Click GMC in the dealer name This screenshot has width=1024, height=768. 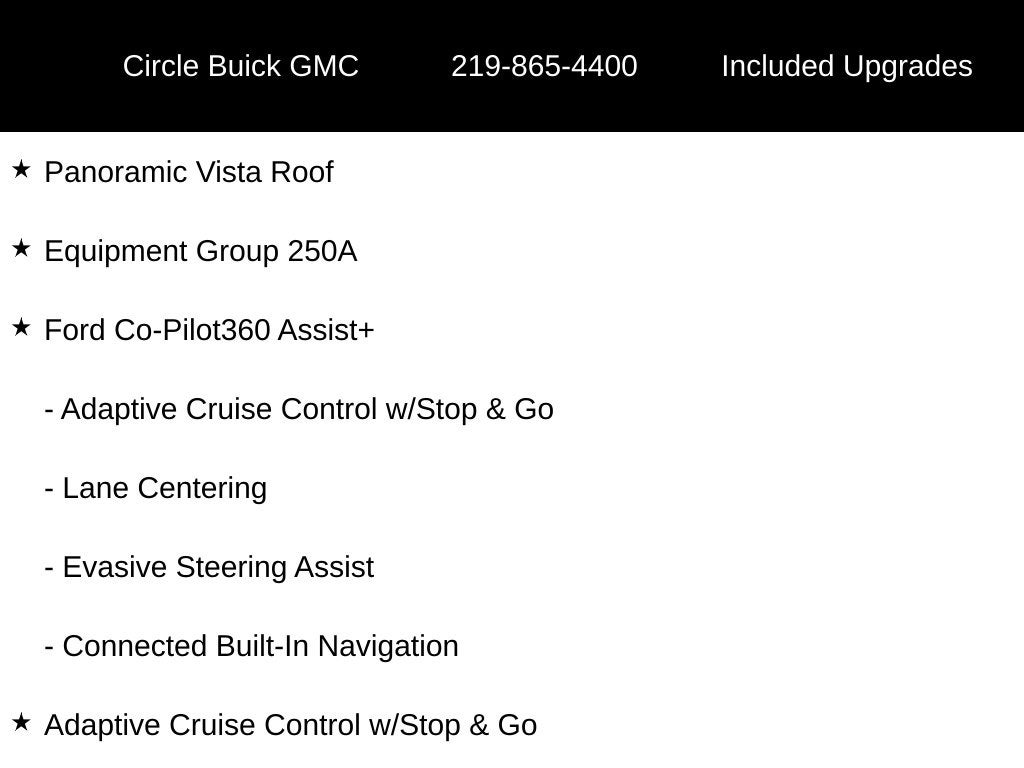(324, 66)
